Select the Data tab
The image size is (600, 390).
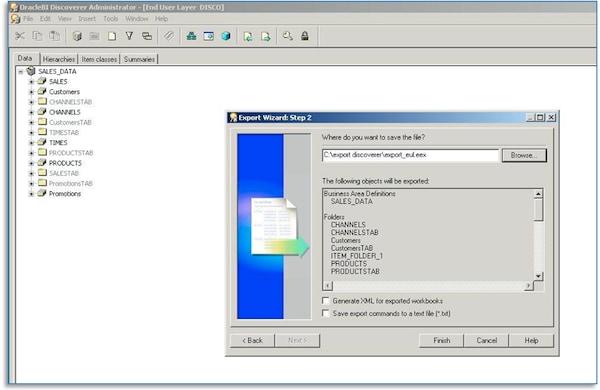25,59
